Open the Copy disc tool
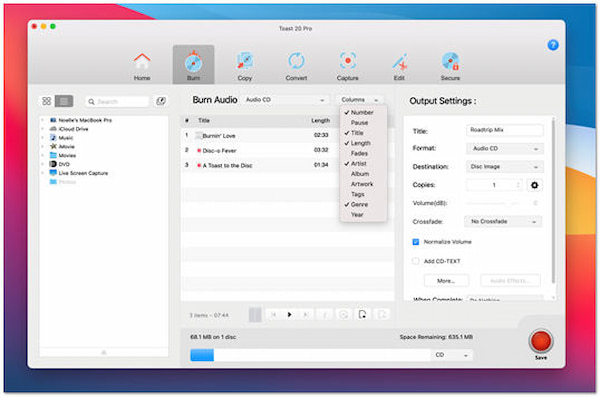 [245, 66]
